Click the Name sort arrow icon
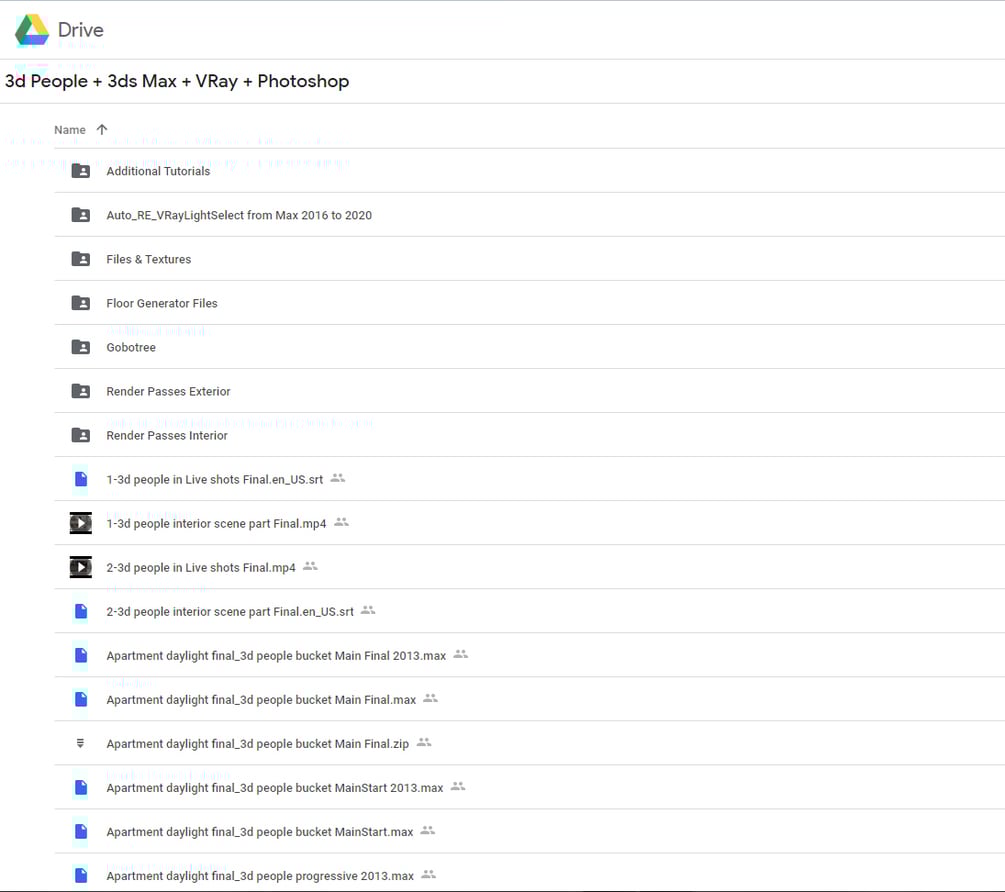This screenshot has height=892, width=1005. click(102, 129)
